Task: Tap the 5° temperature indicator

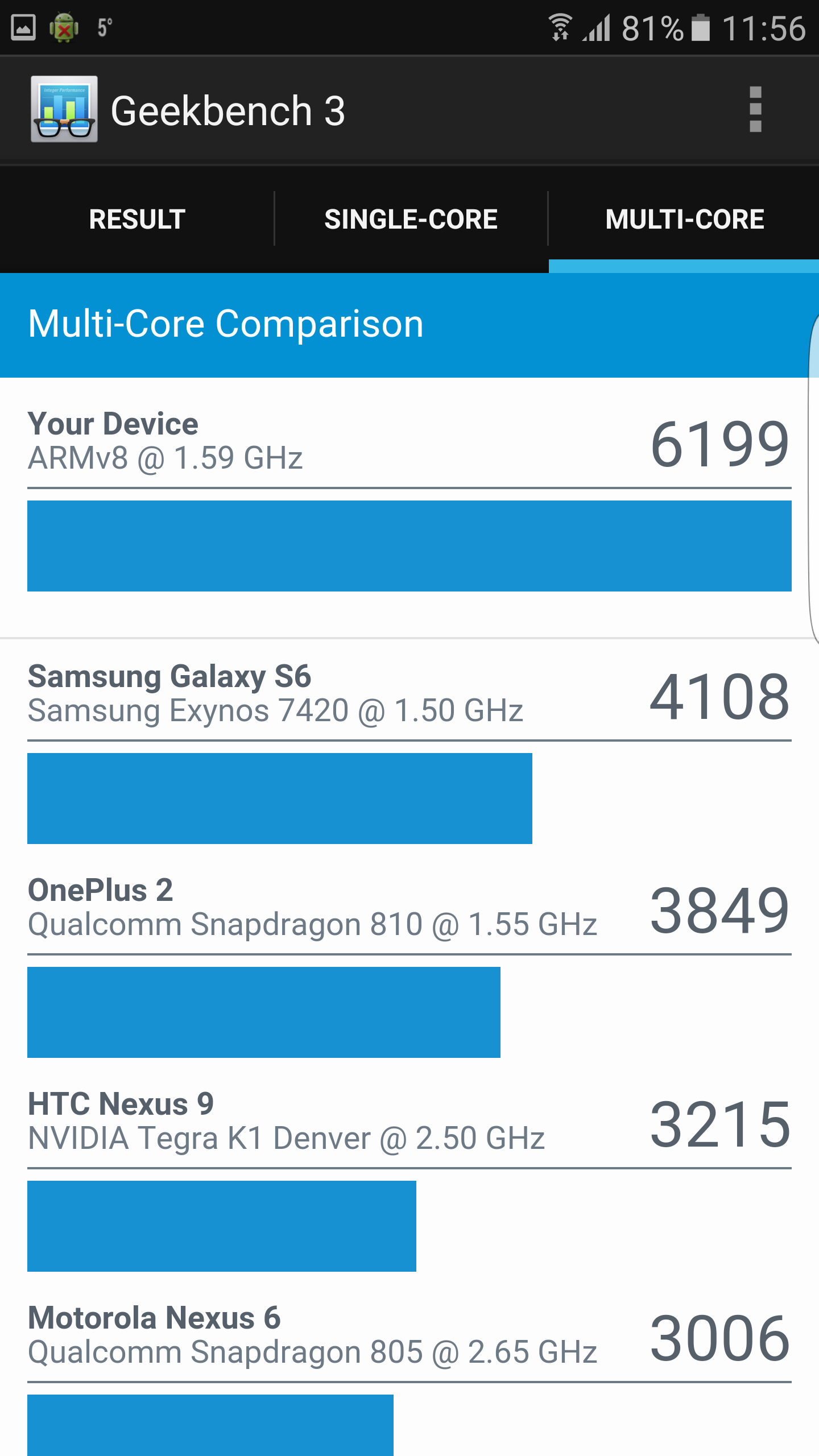Action: point(105,27)
